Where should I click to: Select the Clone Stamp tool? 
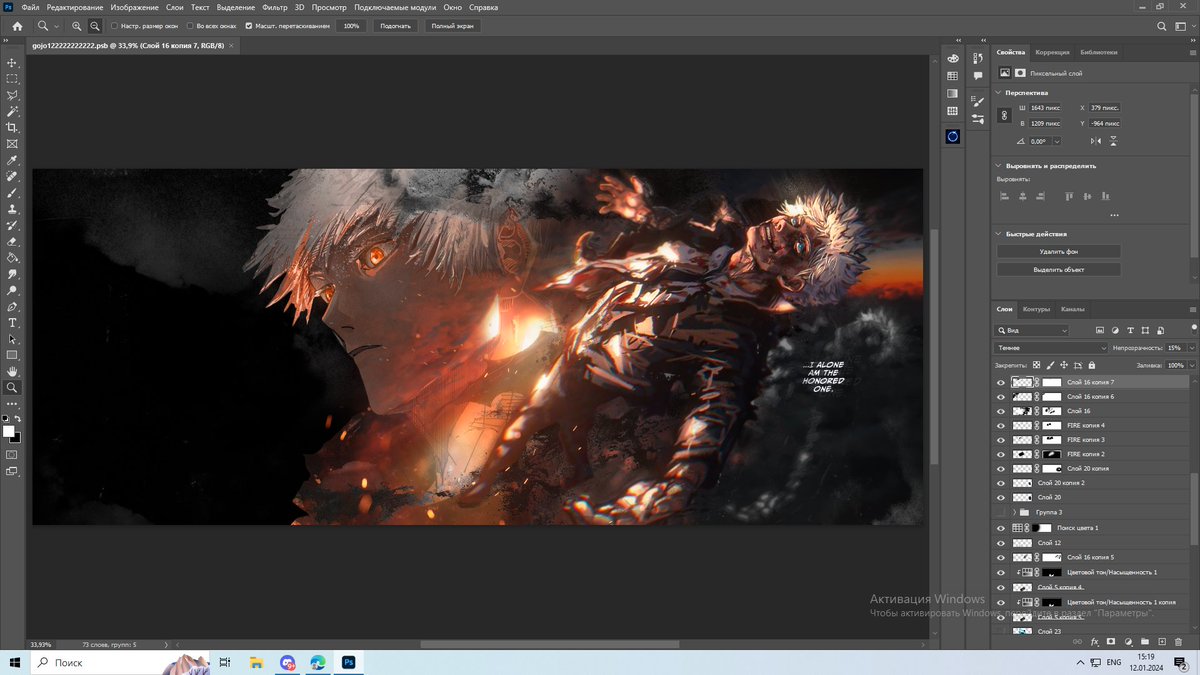pyautogui.click(x=12, y=209)
